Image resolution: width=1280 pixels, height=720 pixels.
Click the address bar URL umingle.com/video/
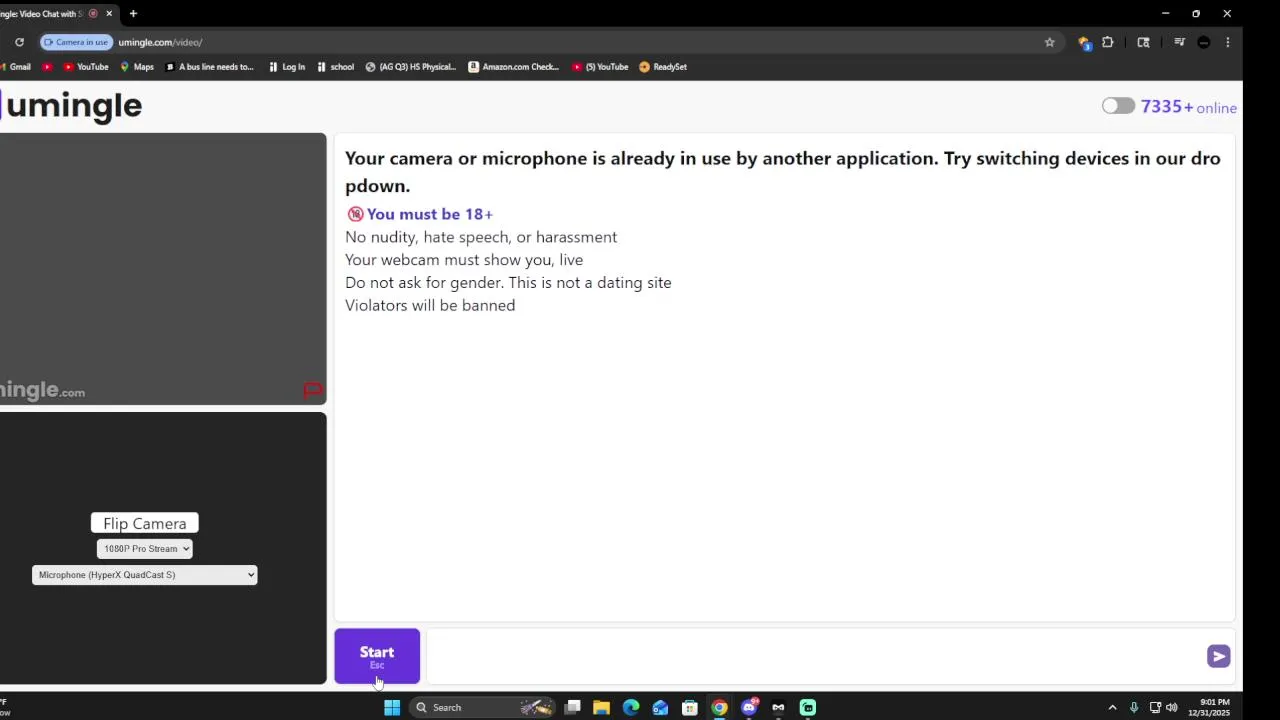[x=160, y=42]
